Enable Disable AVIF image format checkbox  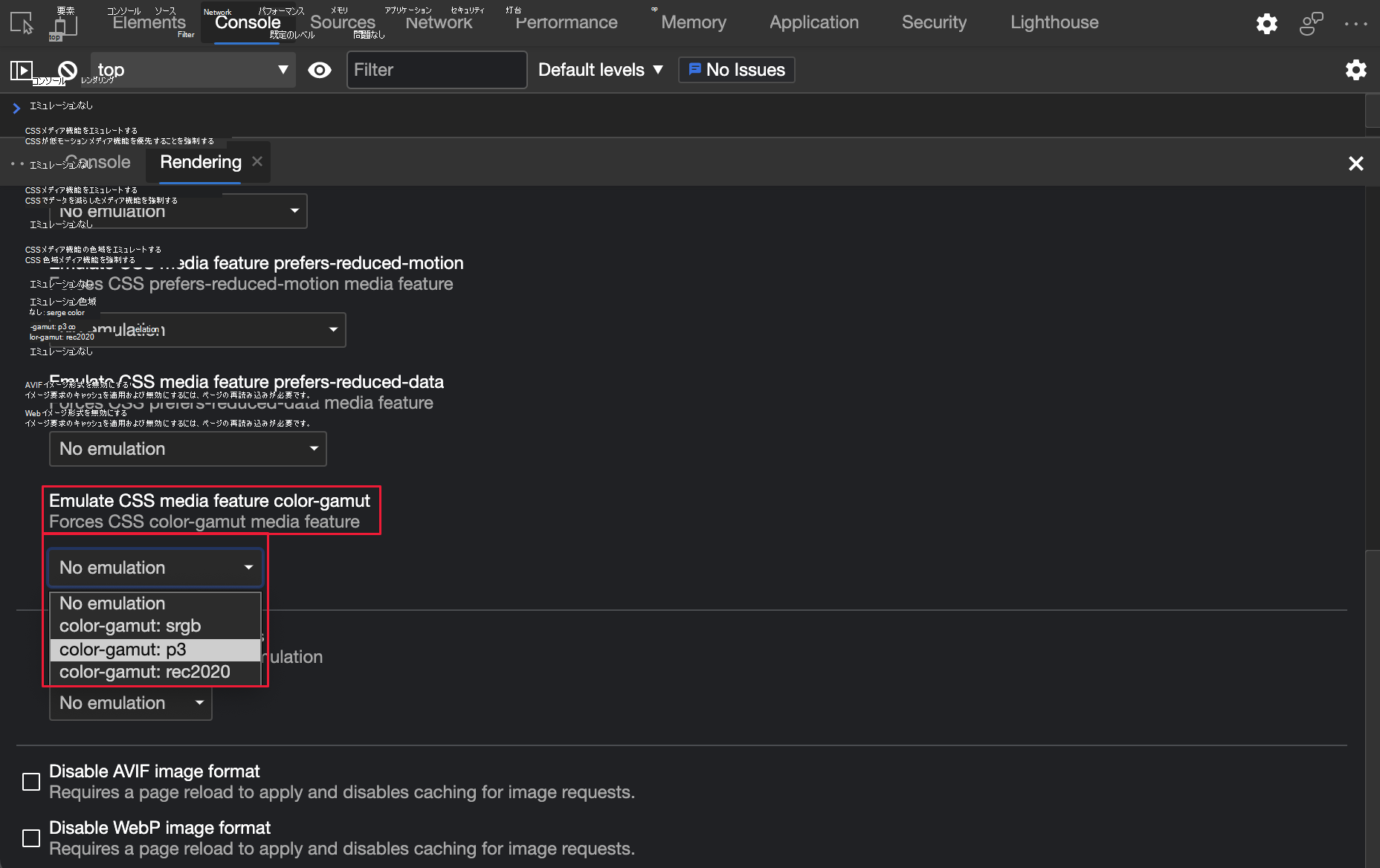[31, 782]
